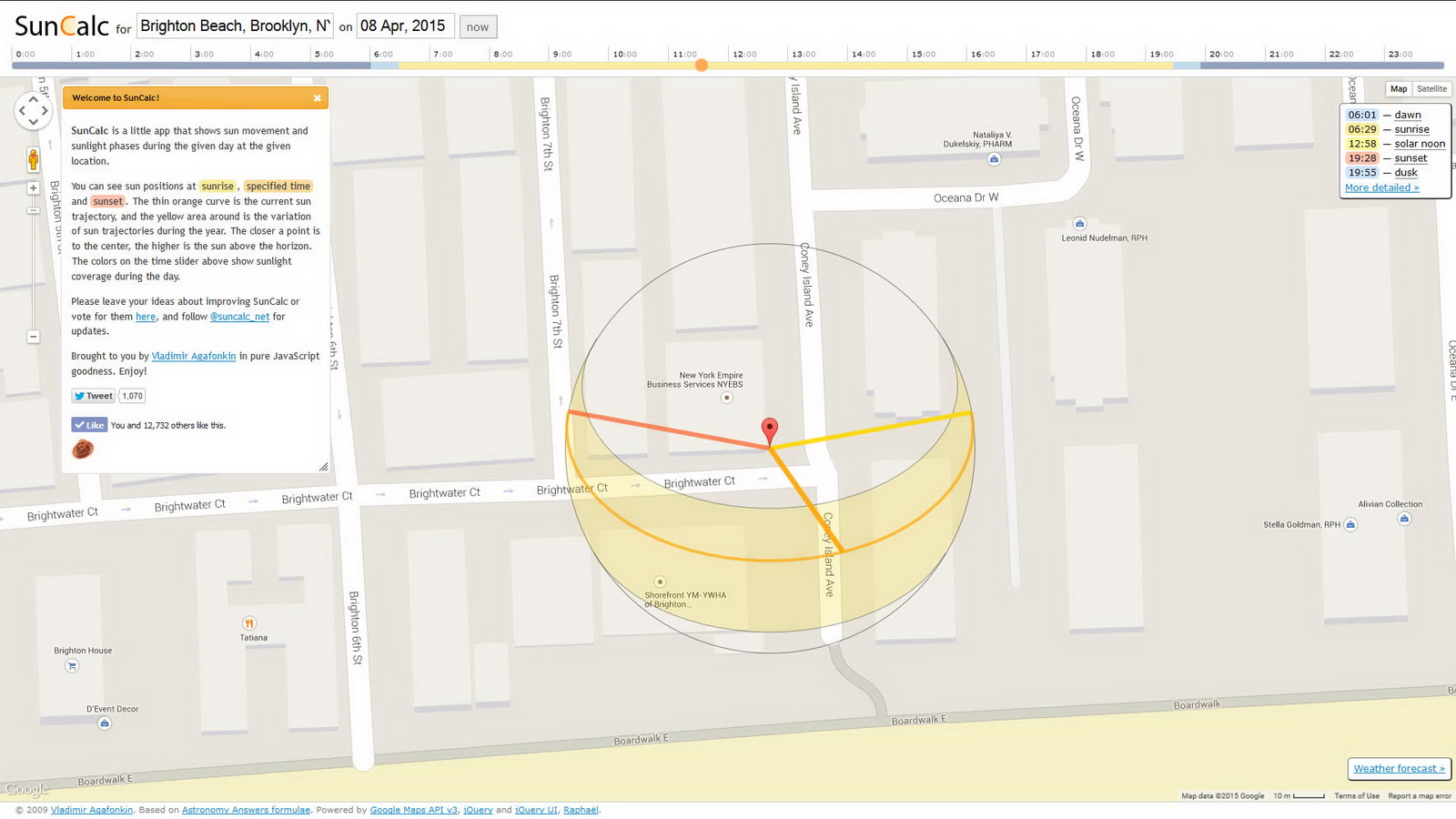Click the welcome panel resize handle
1456x819 pixels.
(323, 467)
